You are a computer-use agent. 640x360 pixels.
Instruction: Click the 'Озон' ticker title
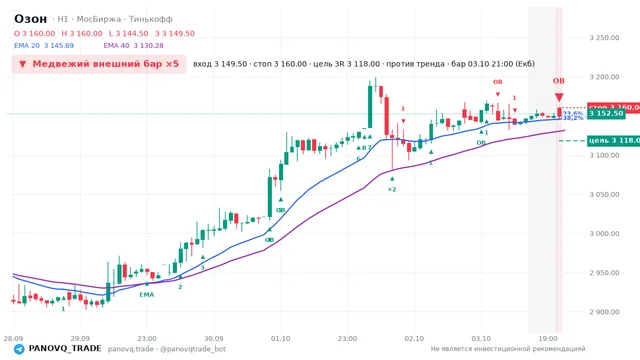point(31,19)
